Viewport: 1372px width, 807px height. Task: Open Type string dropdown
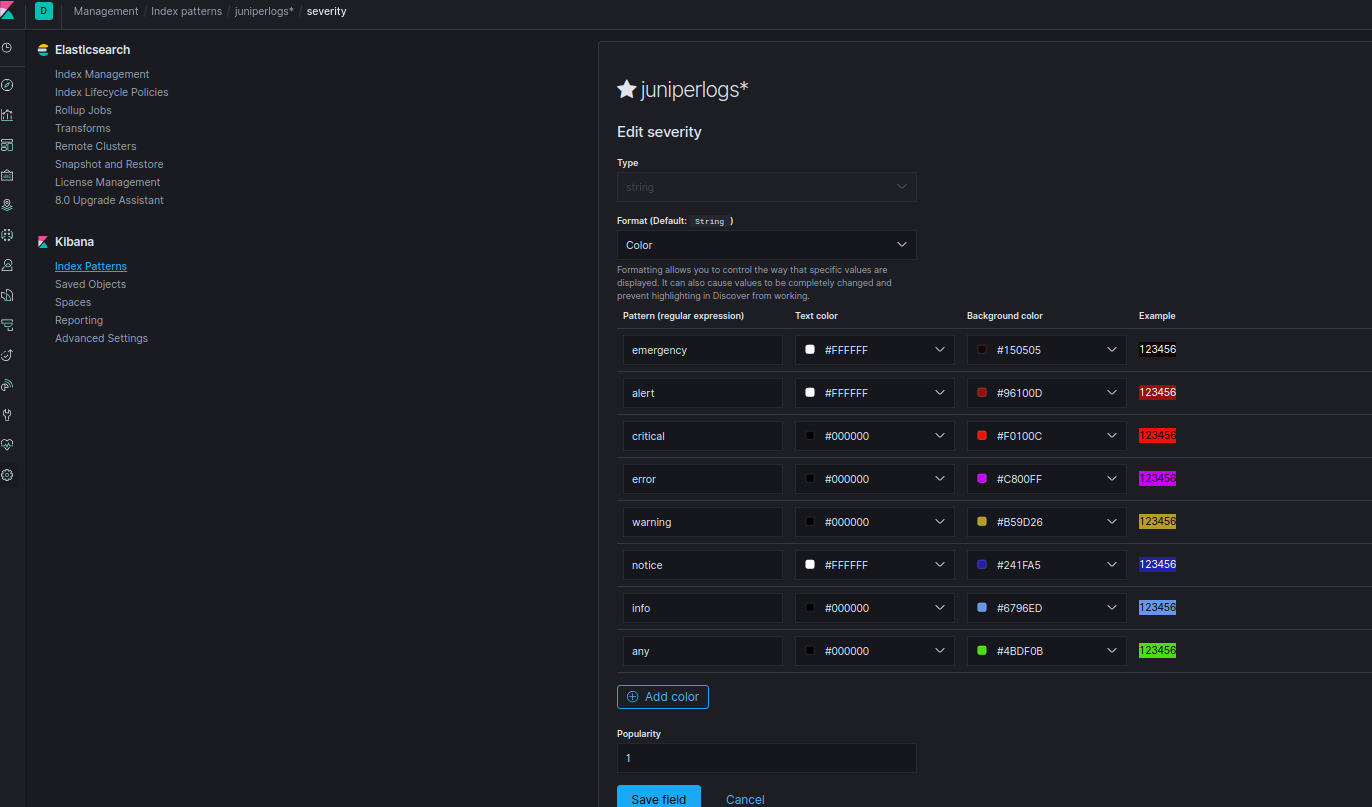(x=767, y=187)
